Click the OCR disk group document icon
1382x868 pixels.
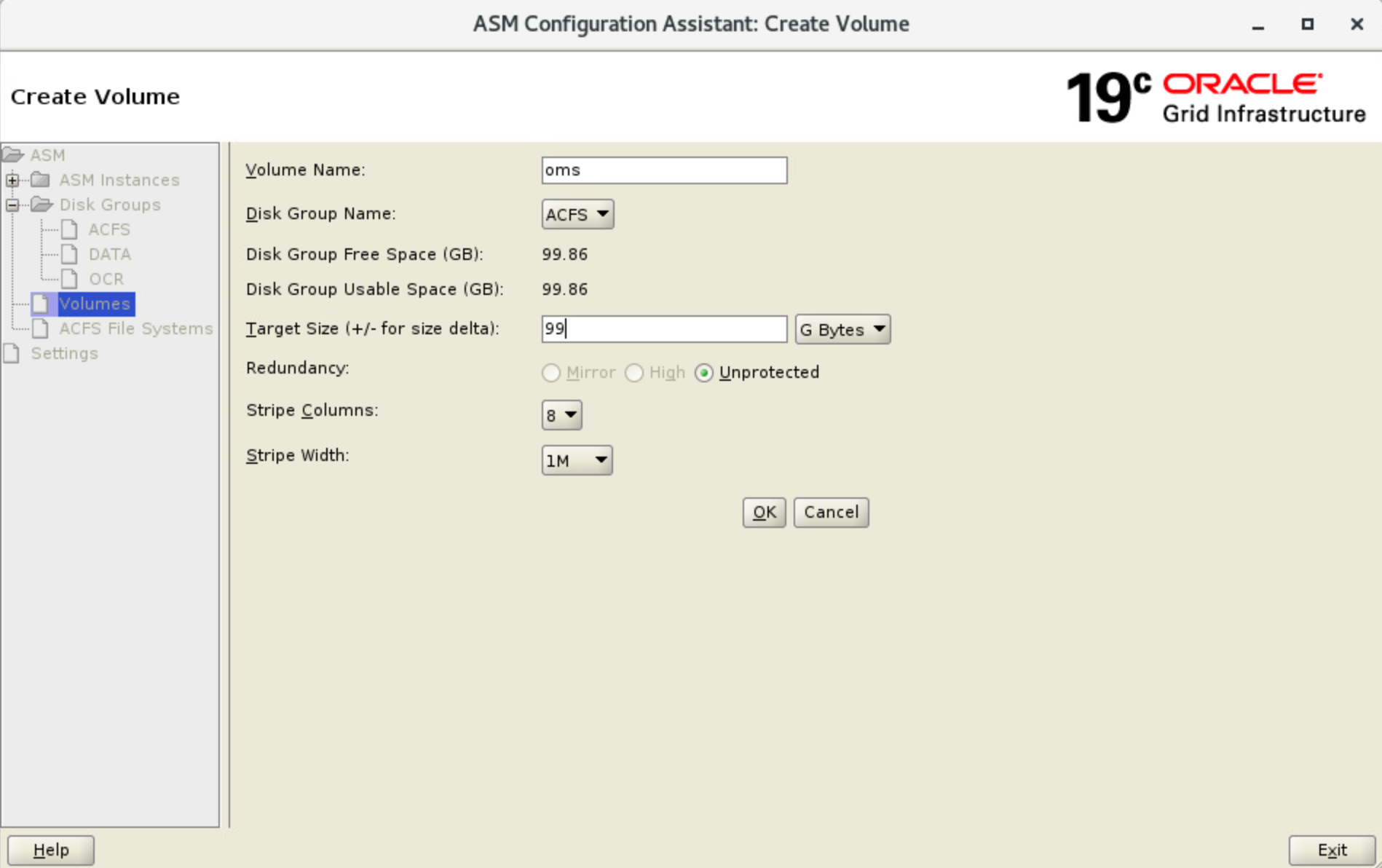click(x=69, y=279)
